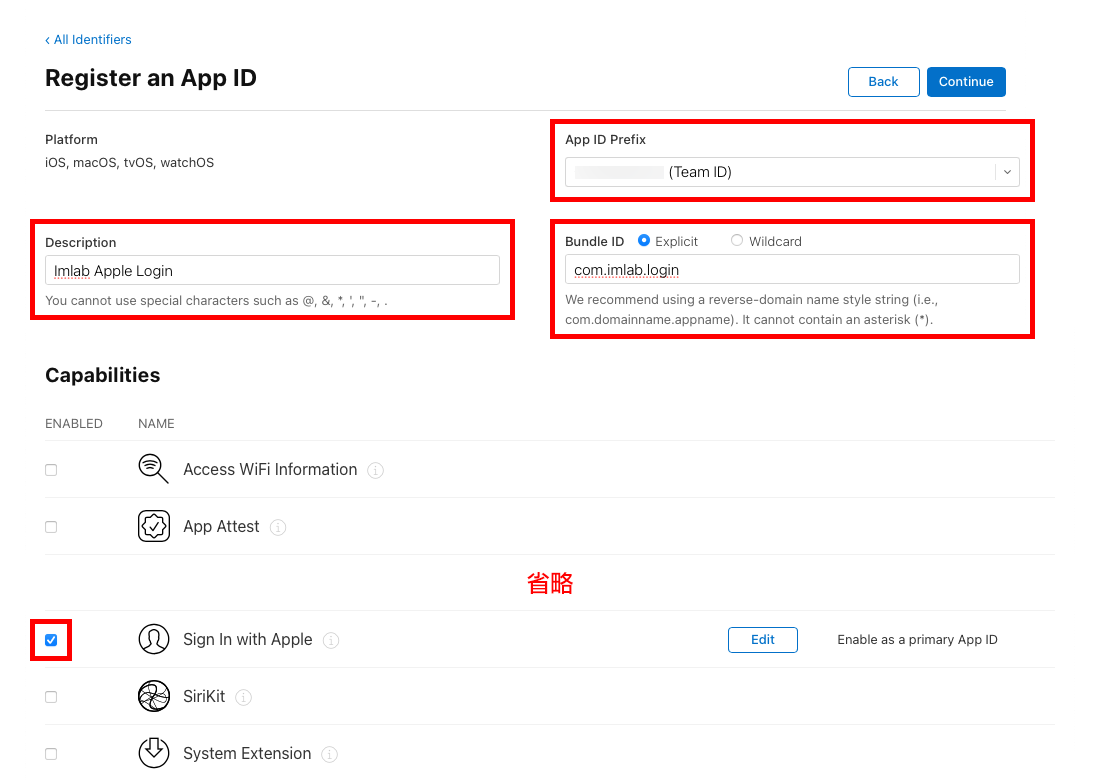Click the NAME column header
This screenshot has width=1100, height=780.
point(156,424)
